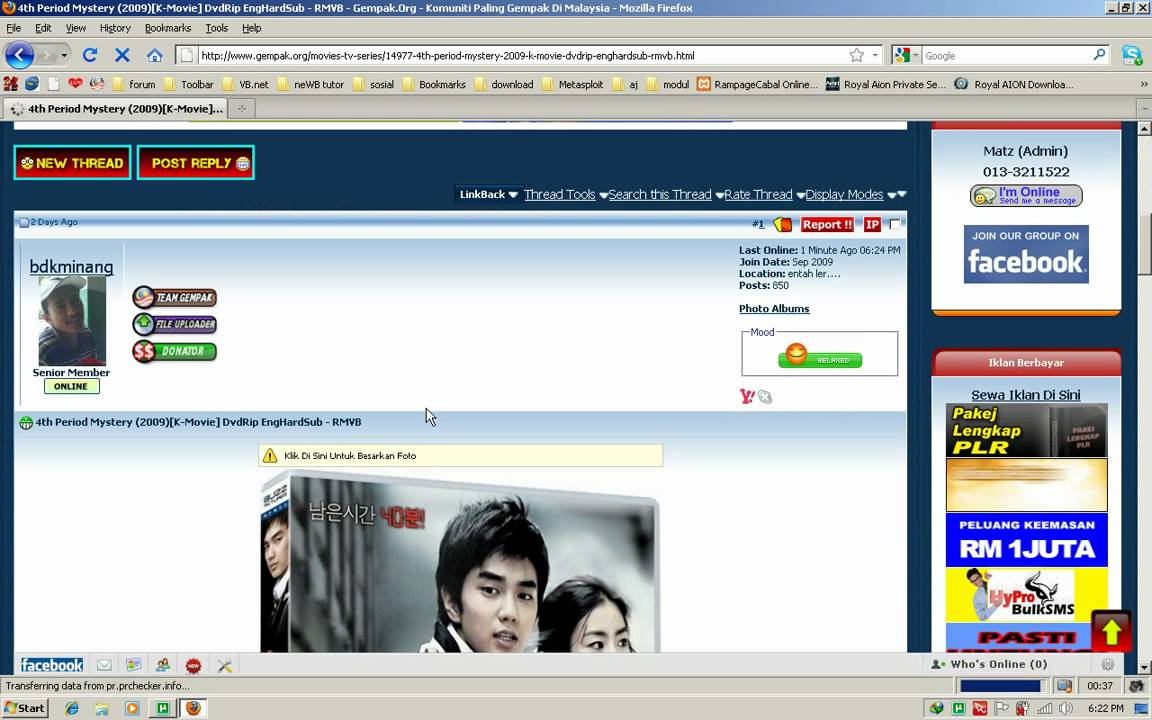
Task: Click the Peluang Keemasan RM 1JUTA ad
Action: pos(1026,540)
